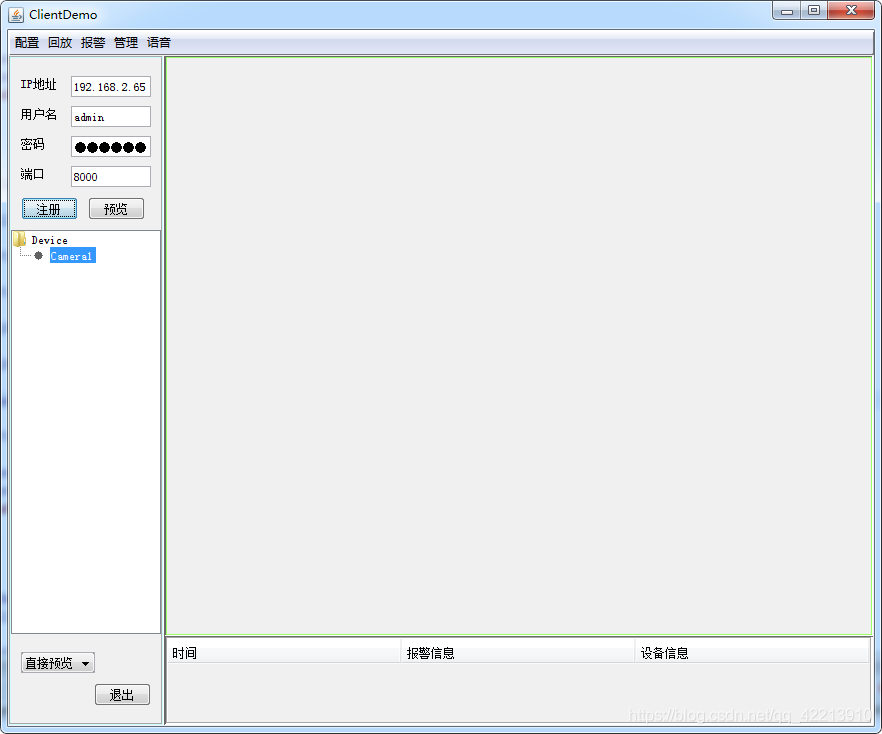Click the 密码 password field
The width and height of the screenshot is (882, 734).
tap(111, 147)
